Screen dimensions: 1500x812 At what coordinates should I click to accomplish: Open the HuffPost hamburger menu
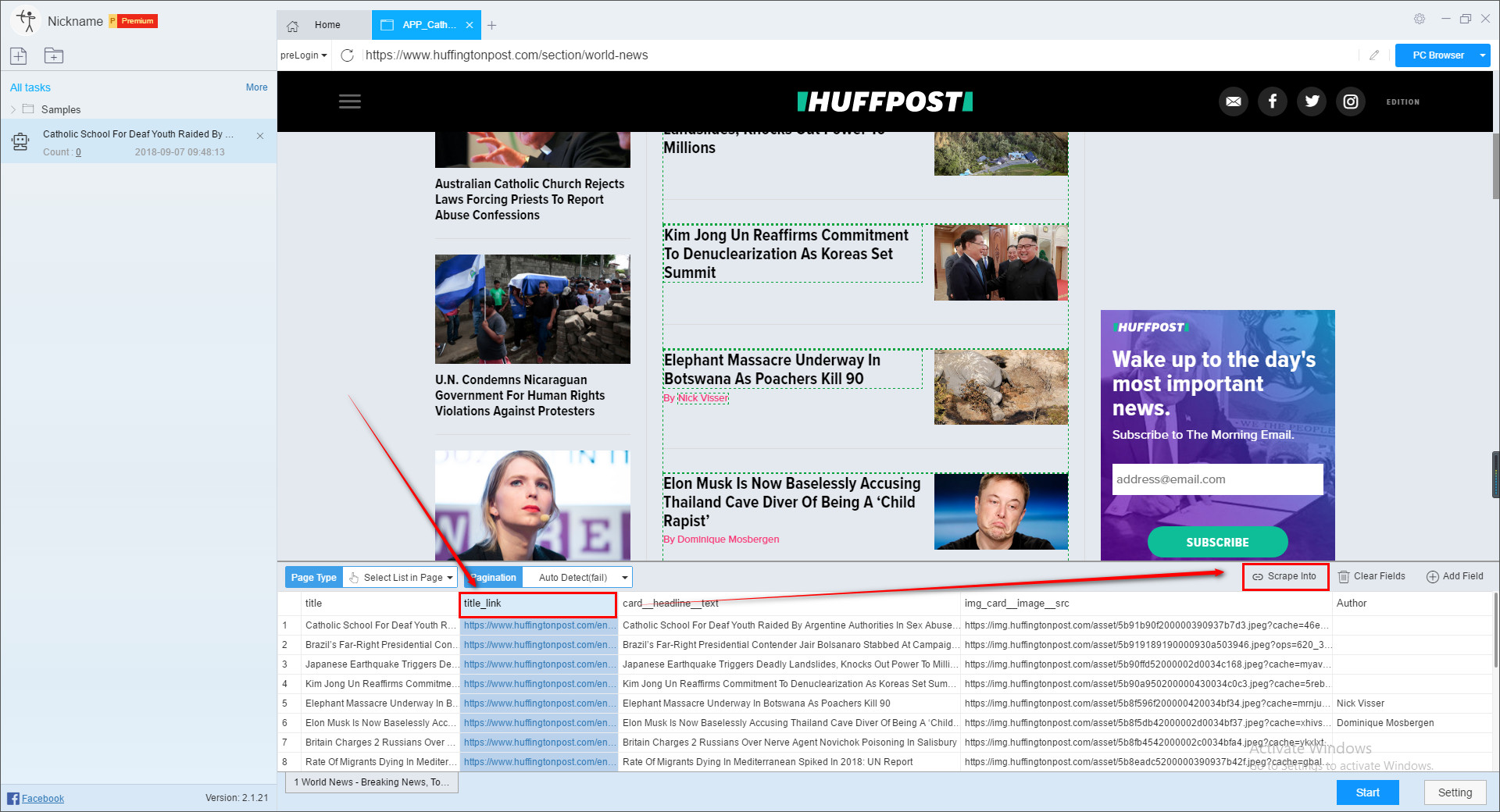349,101
